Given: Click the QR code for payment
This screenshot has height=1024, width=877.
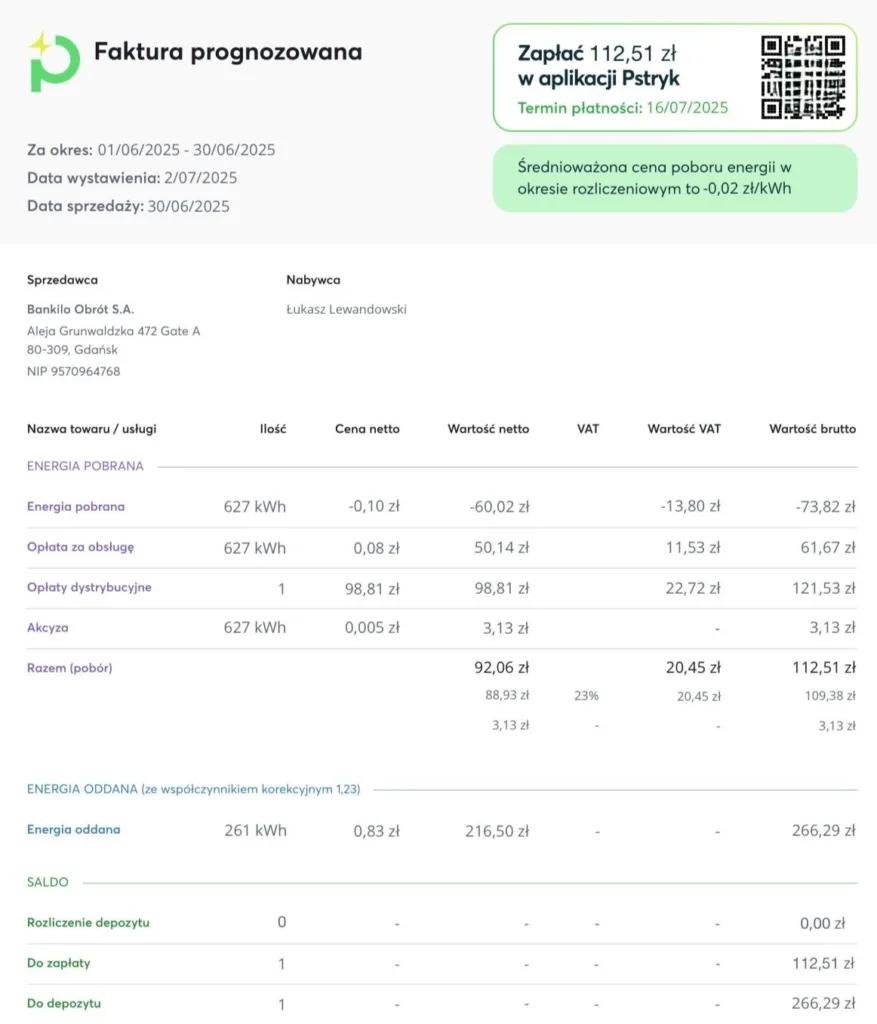Looking at the screenshot, I should tap(803, 77).
